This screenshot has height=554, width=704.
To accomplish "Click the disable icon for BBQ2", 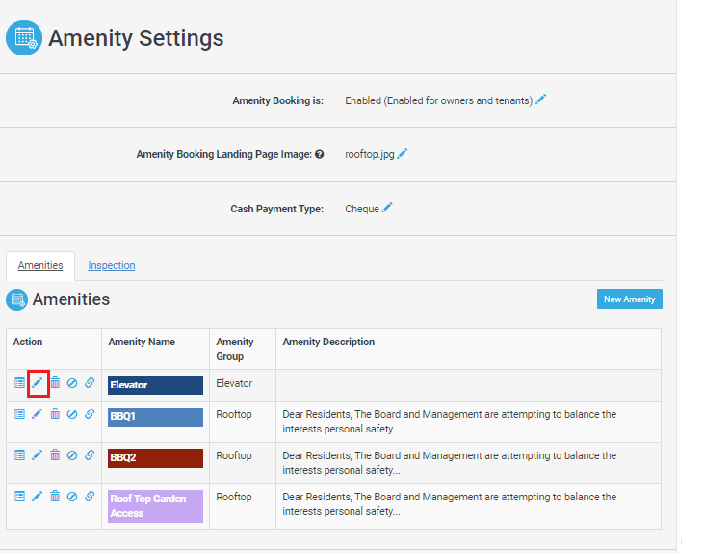I will [72, 455].
